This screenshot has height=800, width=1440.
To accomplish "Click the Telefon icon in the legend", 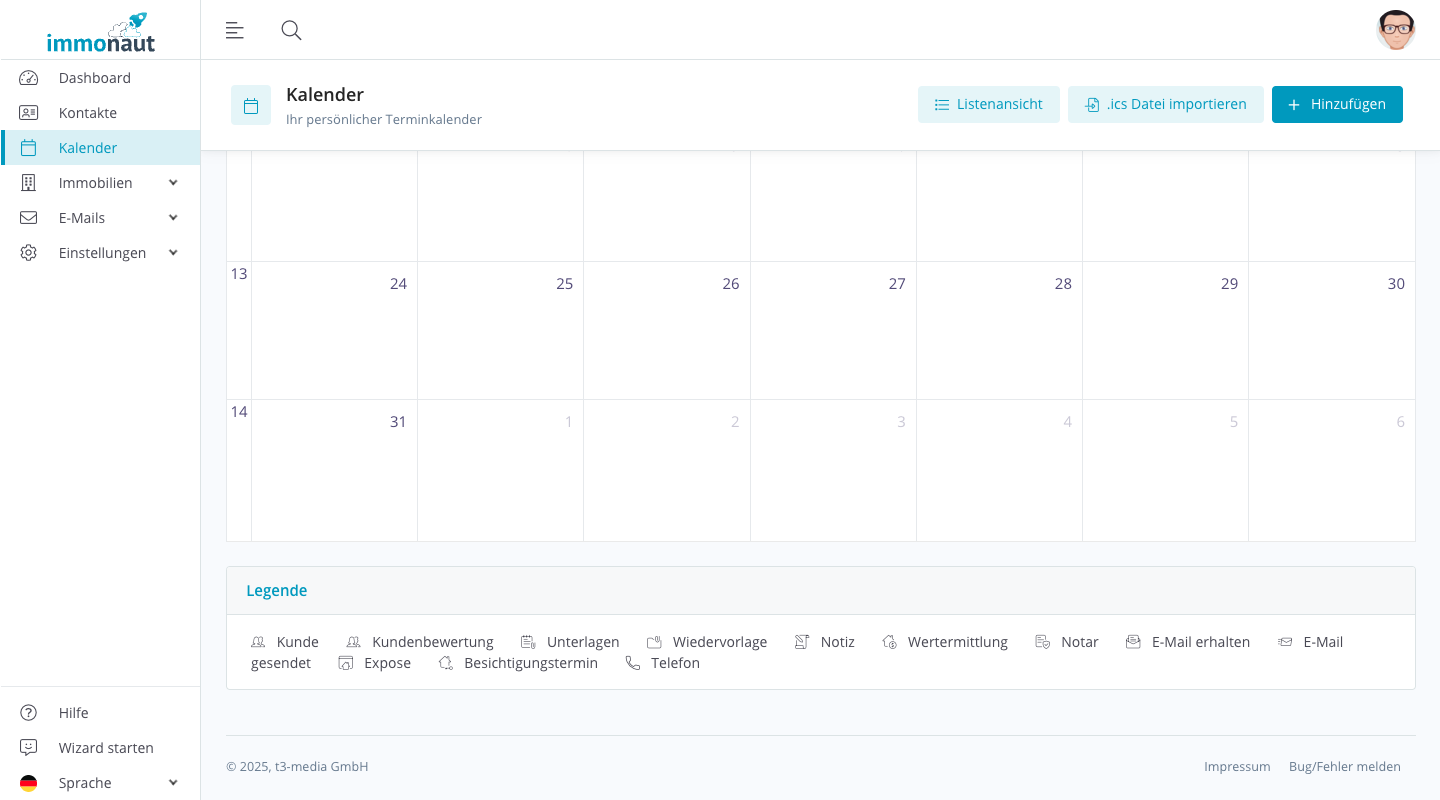I will coord(631,662).
